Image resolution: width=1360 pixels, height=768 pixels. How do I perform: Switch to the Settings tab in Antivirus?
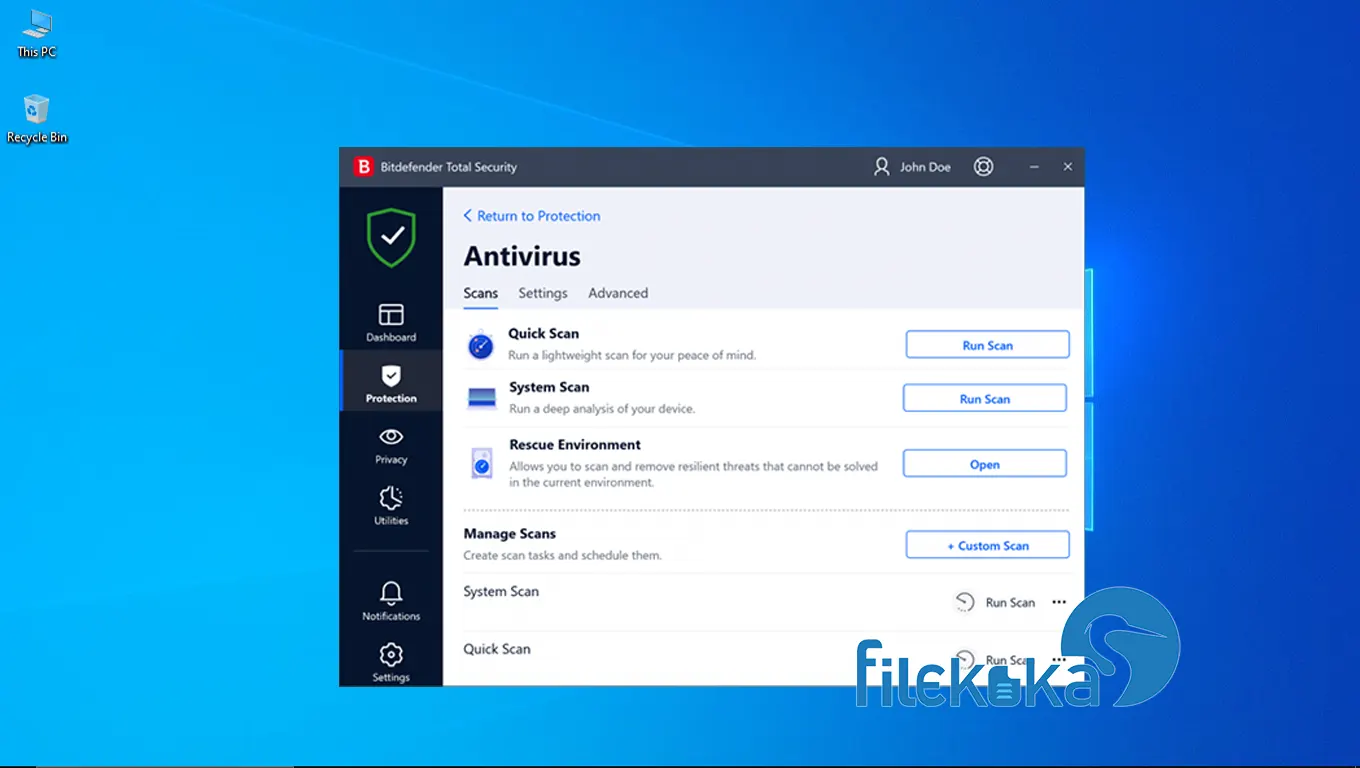coord(543,293)
